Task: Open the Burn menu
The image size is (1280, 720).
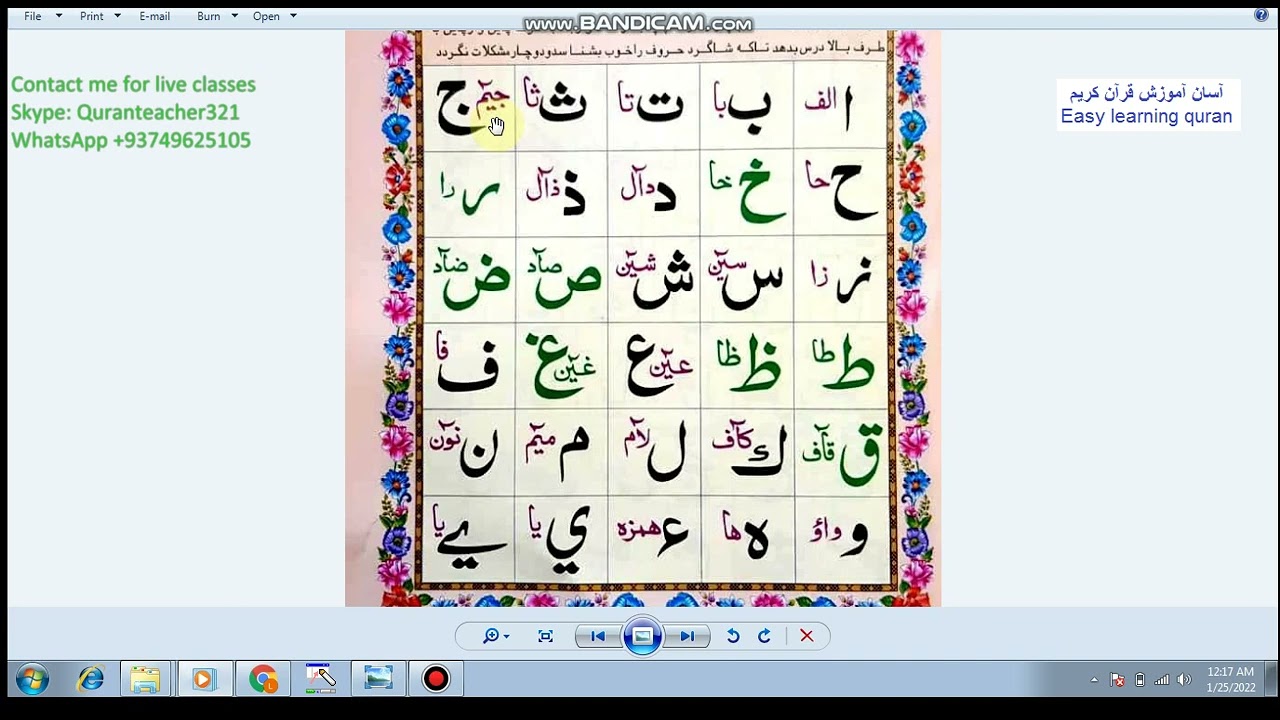Action: coord(209,16)
